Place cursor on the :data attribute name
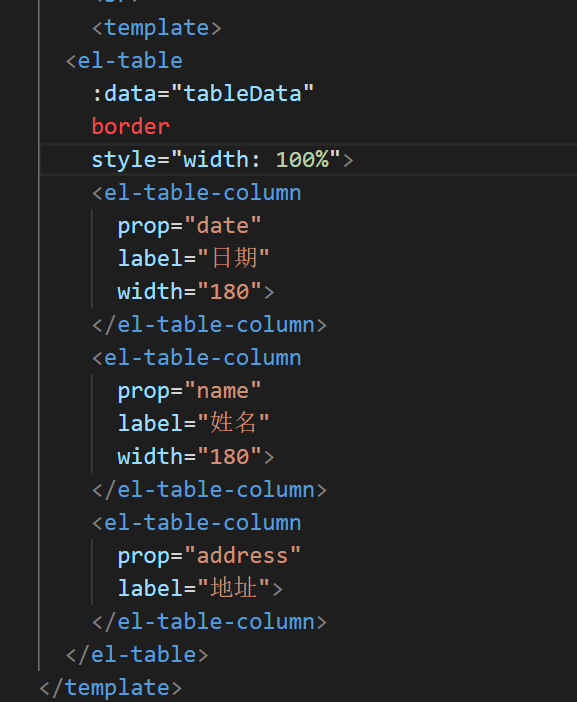This screenshot has height=702, width=577. coord(124,94)
